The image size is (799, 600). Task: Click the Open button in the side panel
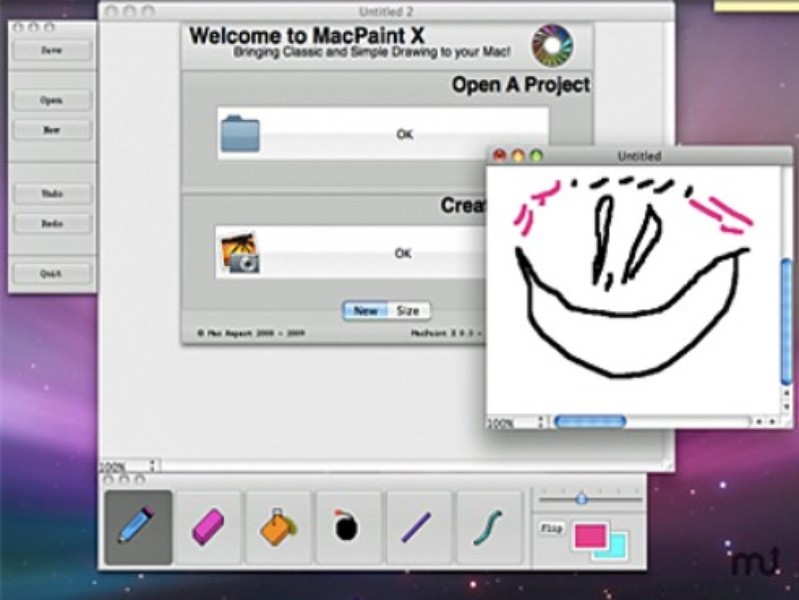(52, 100)
